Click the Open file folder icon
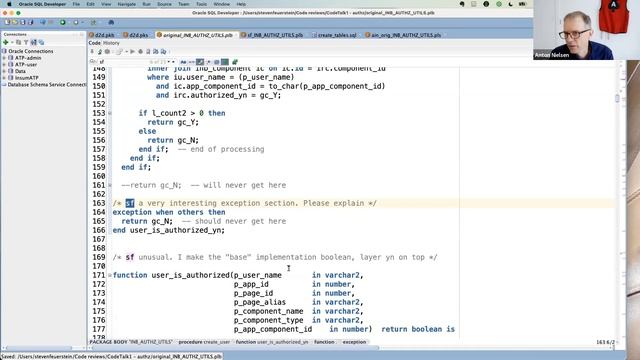The height and width of the screenshot is (360, 640). (x=15, y=22)
